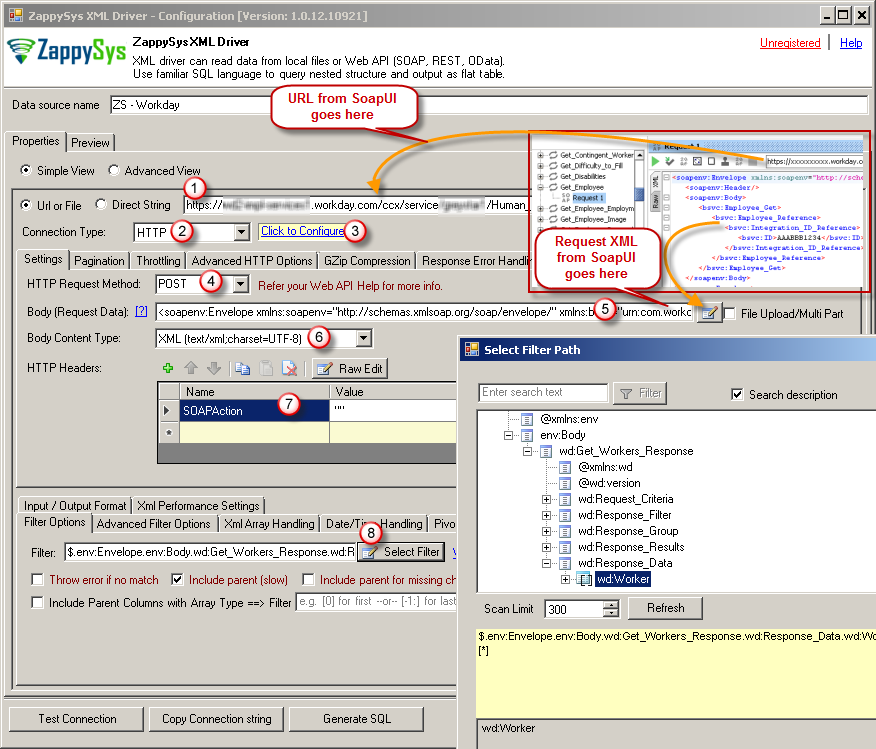Open the request body edit icon button
The width and height of the screenshot is (876, 749).
point(708,313)
